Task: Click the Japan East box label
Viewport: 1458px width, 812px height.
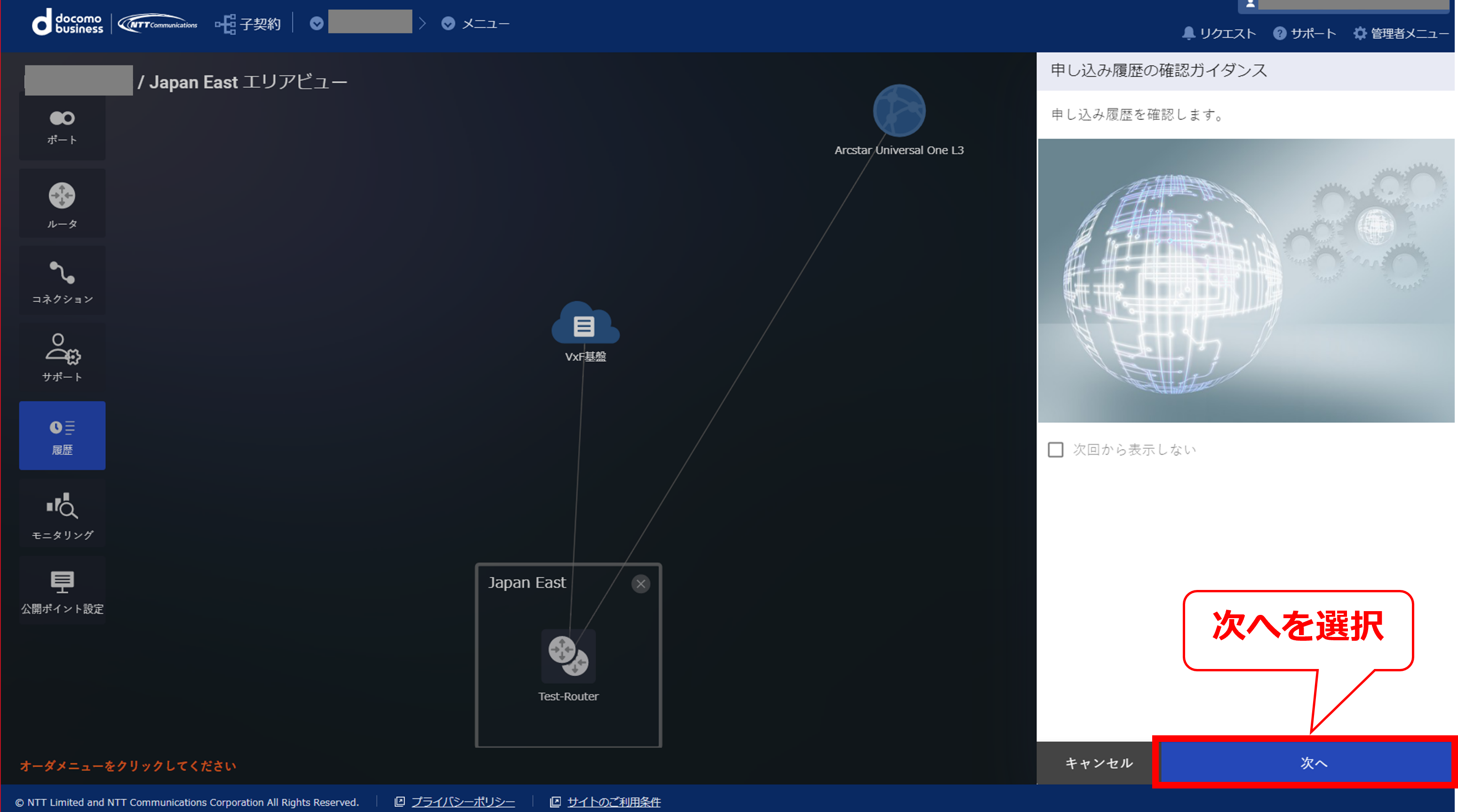Action: pyautogui.click(x=527, y=582)
